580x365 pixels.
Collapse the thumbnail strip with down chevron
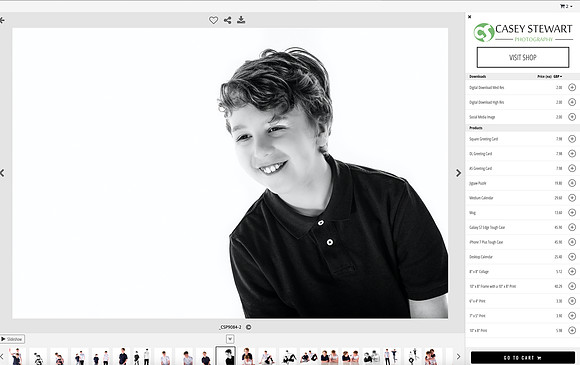coord(230,339)
